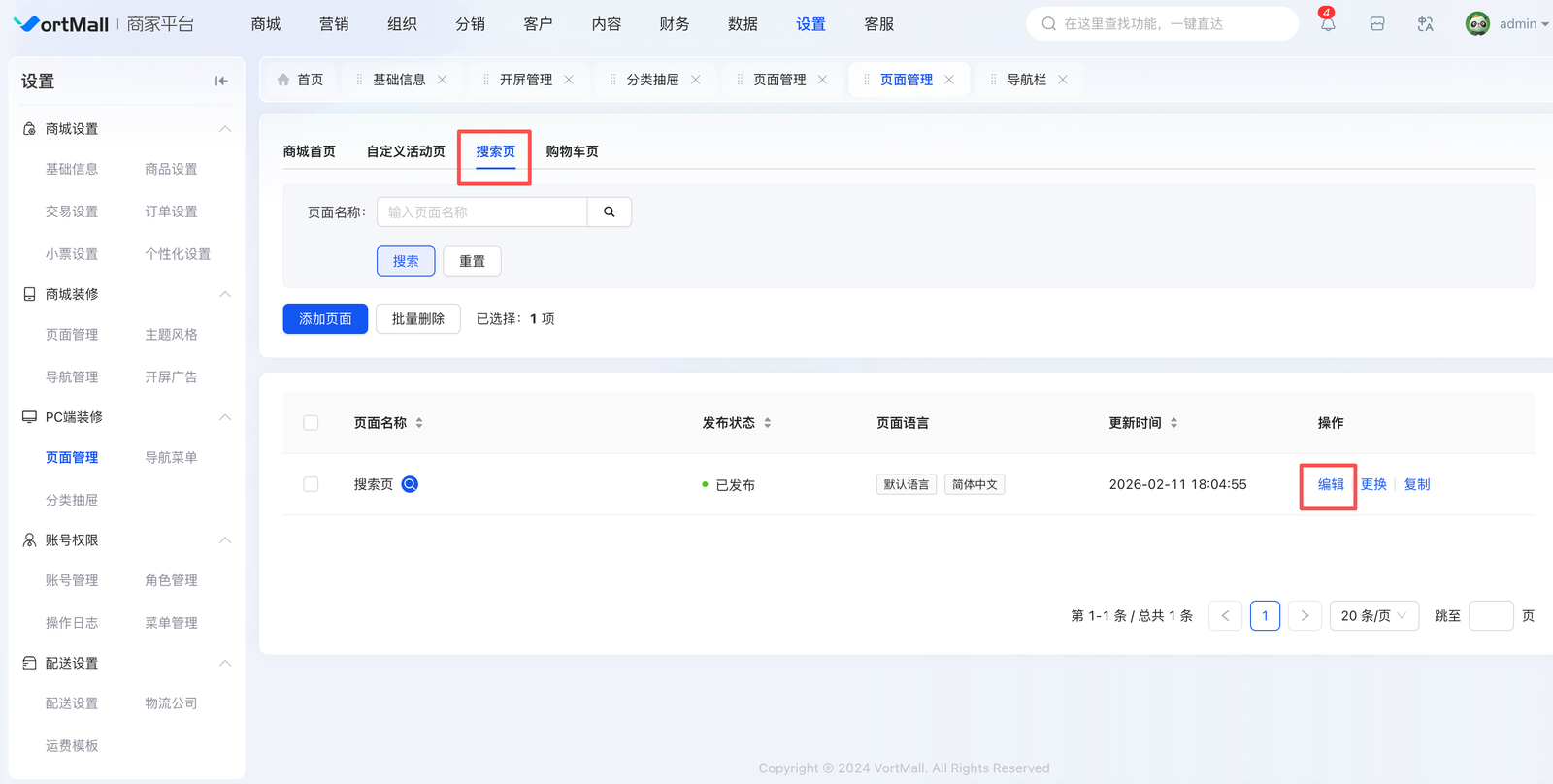Click the store icon in header
This screenshot has width=1553, height=784.
click(1376, 24)
